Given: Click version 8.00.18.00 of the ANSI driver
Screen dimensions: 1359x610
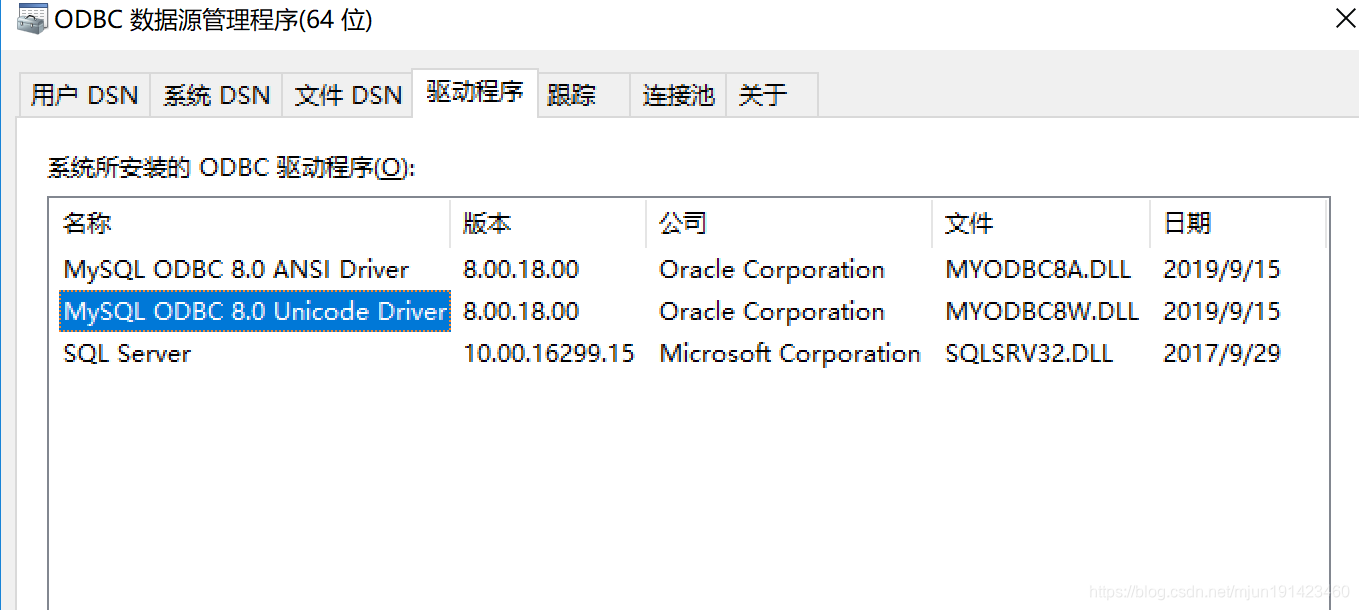Looking at the screenshot, I should (x=521, y=270).
